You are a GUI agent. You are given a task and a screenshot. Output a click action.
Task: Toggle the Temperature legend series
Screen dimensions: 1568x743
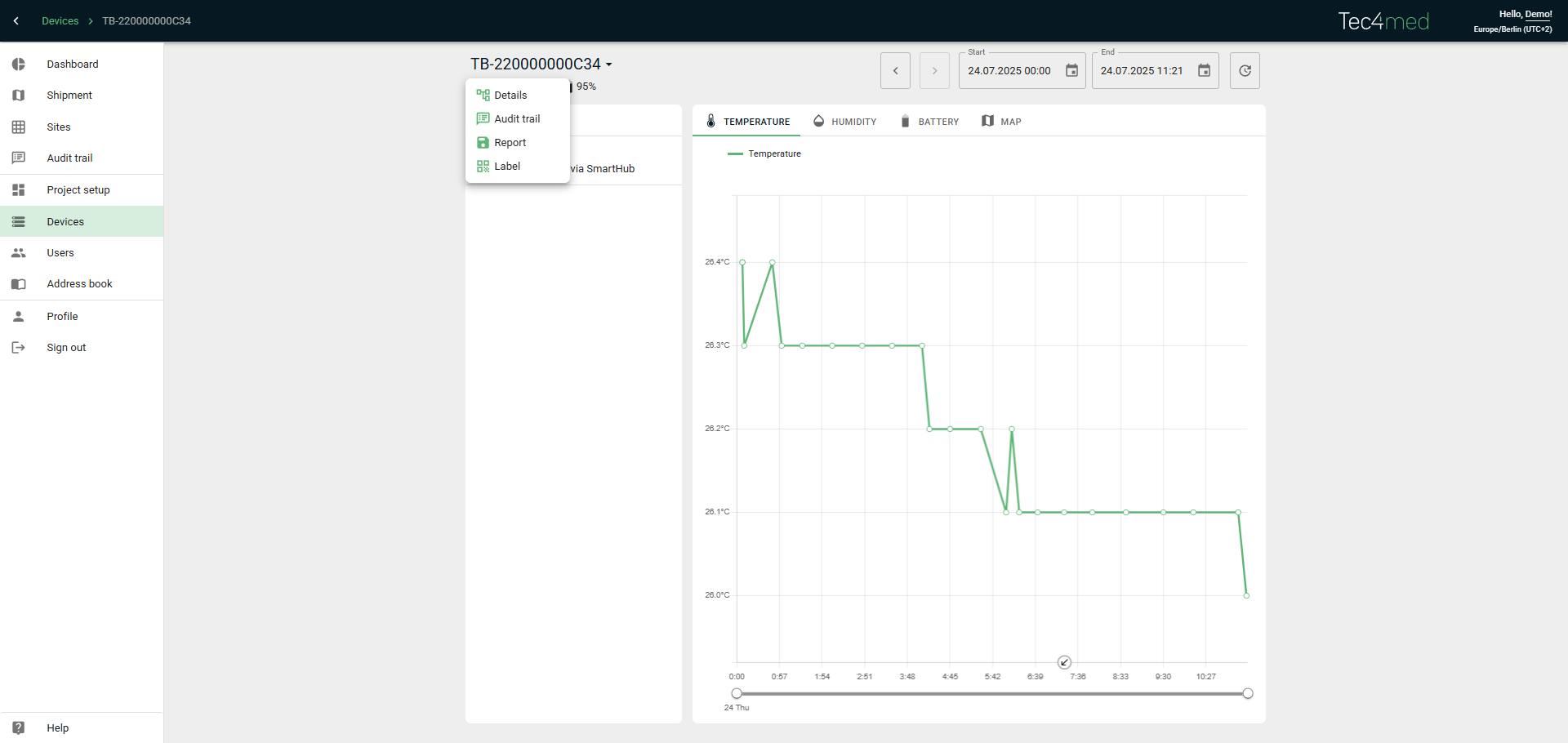pos(764,154)
